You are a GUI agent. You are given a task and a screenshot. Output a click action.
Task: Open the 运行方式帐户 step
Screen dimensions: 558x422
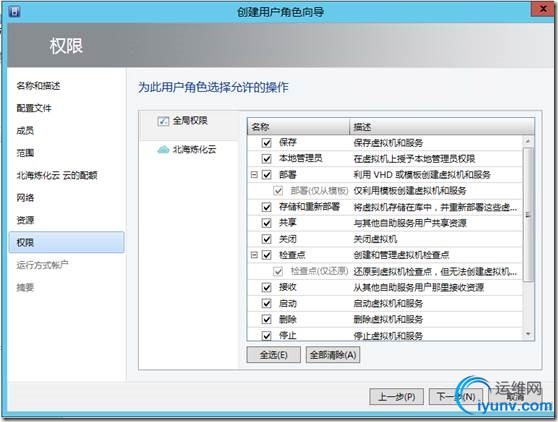pyautogui.click(x=42, y=265)
